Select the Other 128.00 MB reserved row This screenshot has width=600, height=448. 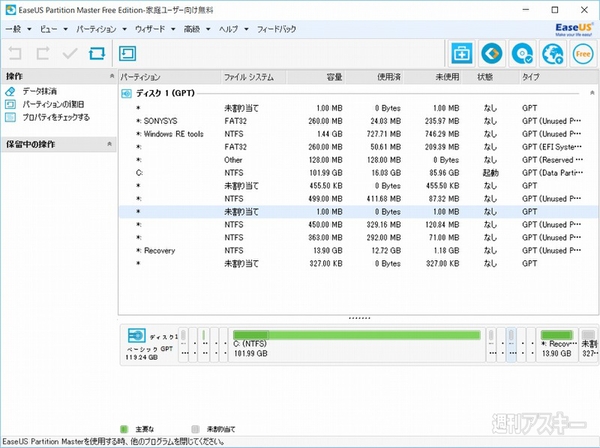[x=359, y=160]
